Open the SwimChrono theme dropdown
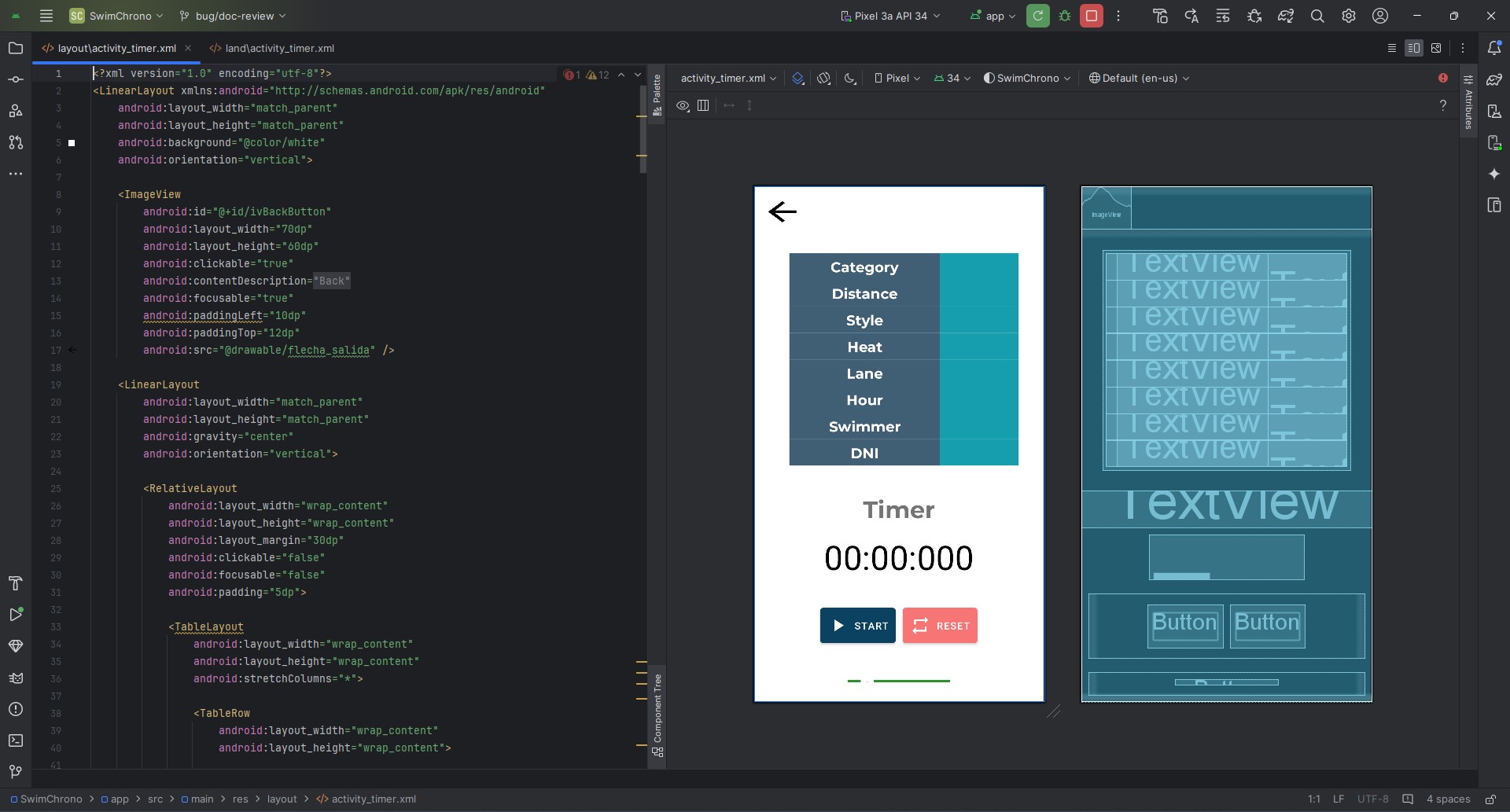Screen dimensions: 1510x812 click(1027, 78)
